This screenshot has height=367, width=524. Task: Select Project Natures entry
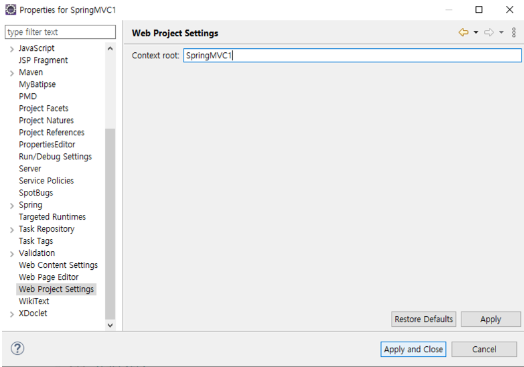pos(46,120)
